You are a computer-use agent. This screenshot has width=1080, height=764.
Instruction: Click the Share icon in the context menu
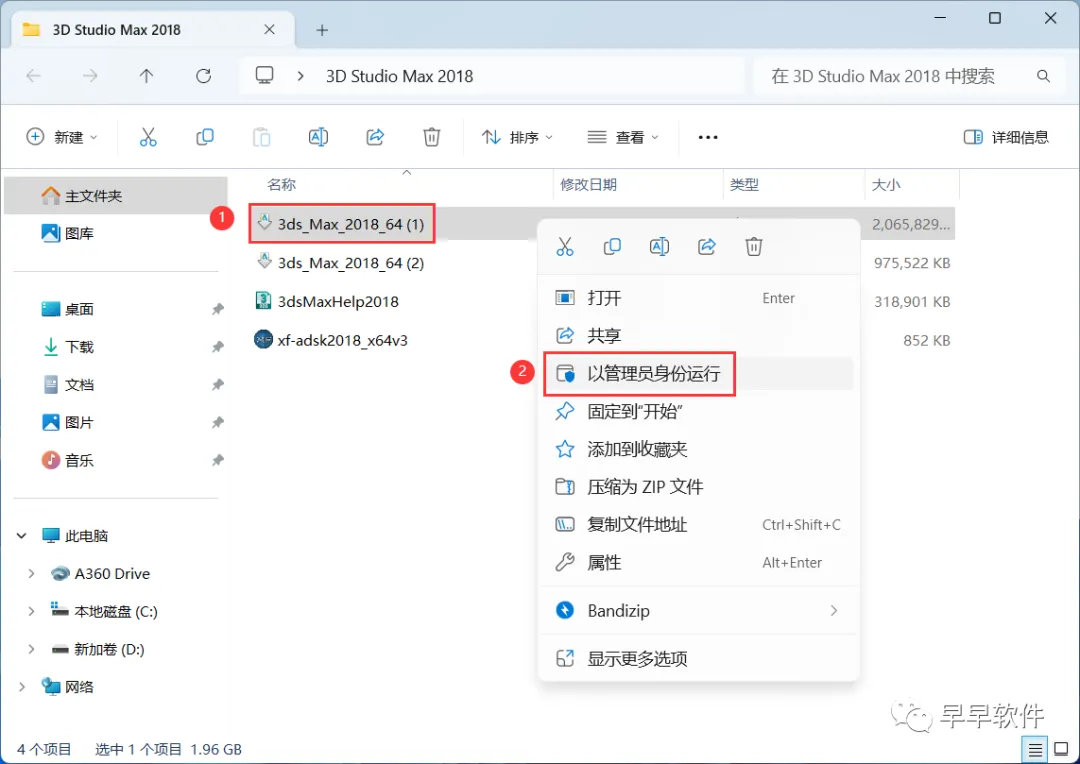coord(707,247)
